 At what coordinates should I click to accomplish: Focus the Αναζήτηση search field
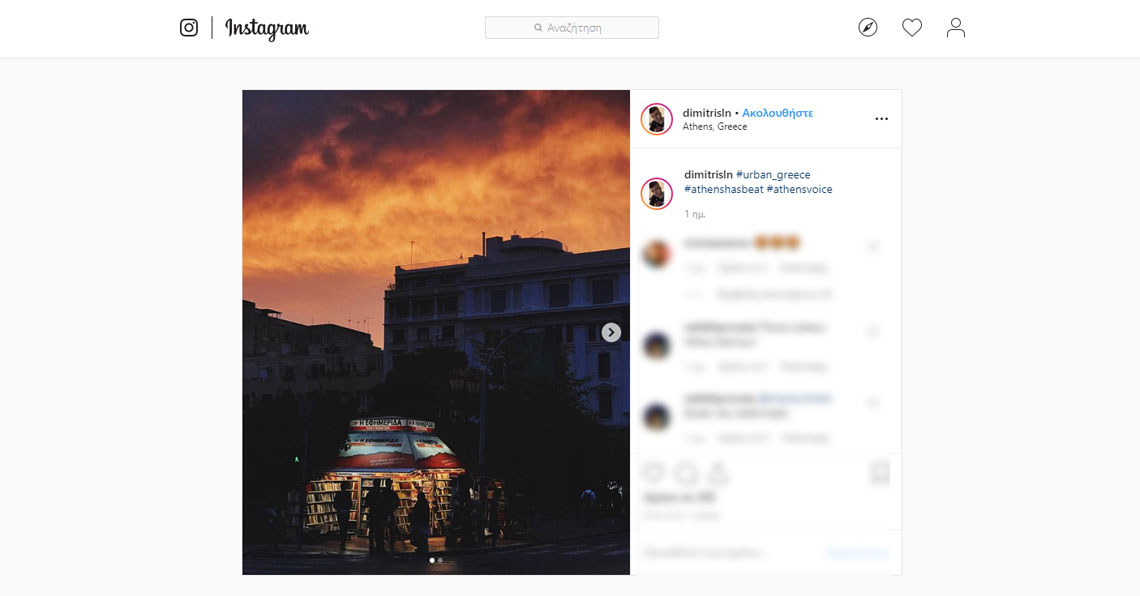(x=572, y=28)
